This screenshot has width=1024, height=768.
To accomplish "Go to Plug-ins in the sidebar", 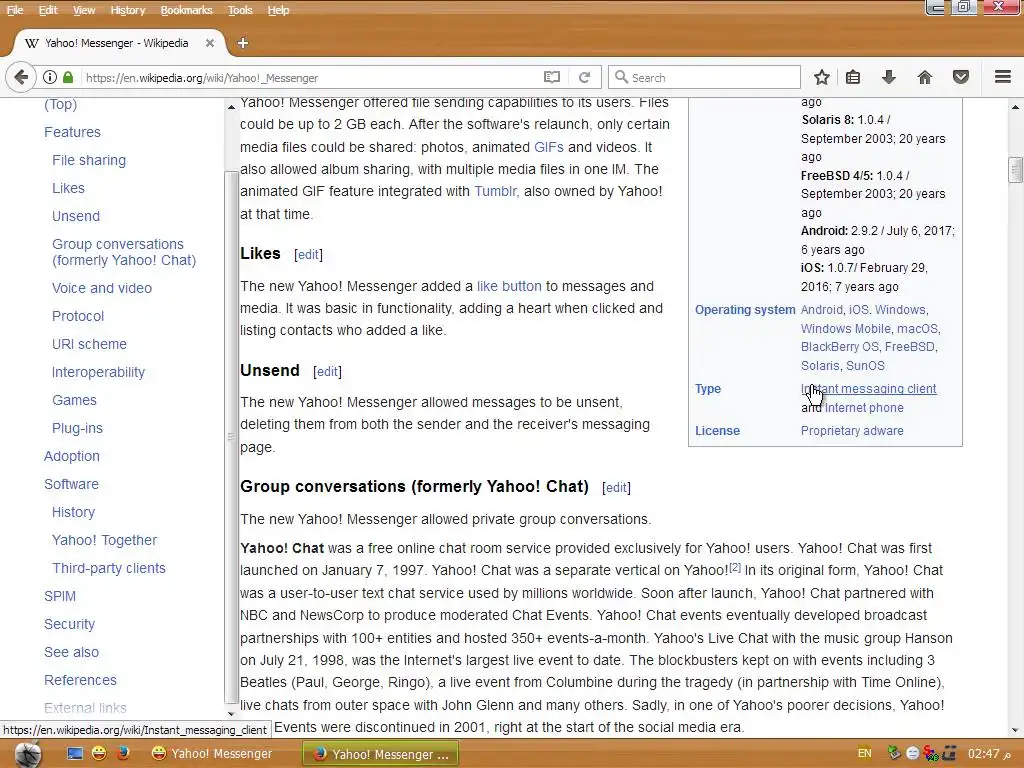I will click(x=77, y=428).
